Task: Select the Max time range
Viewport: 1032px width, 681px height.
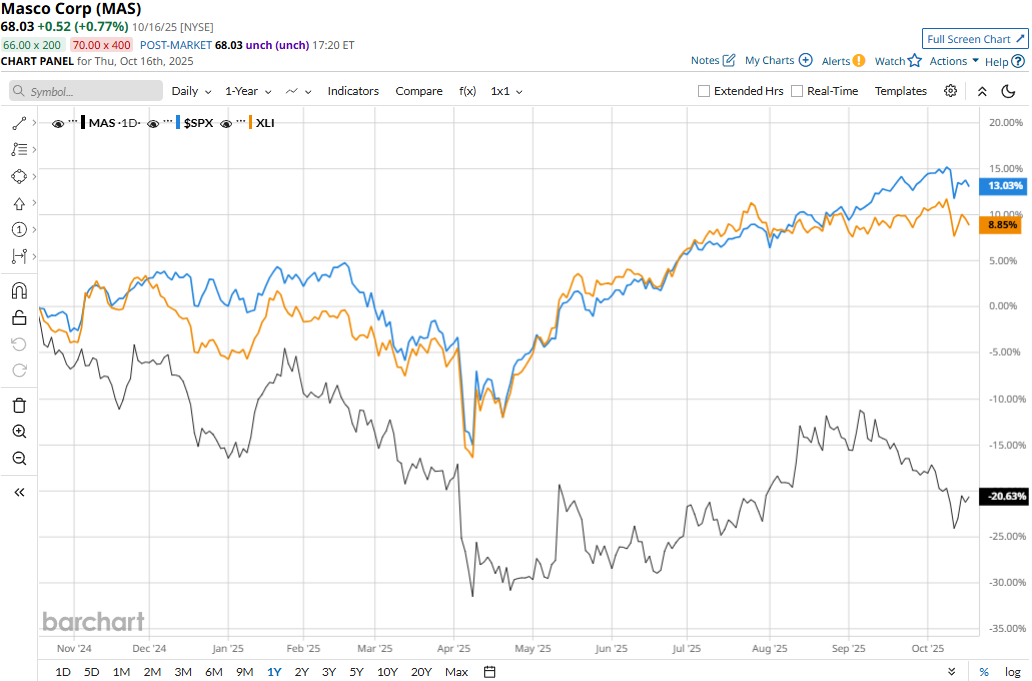Action: click(456, 672)
